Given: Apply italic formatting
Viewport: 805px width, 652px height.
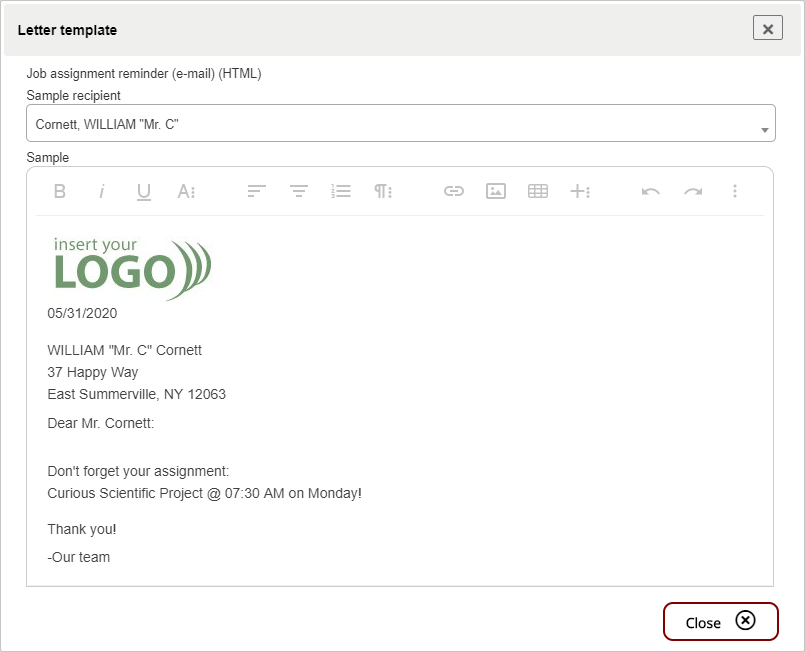Looking at the screenshot, I should 102,191.
